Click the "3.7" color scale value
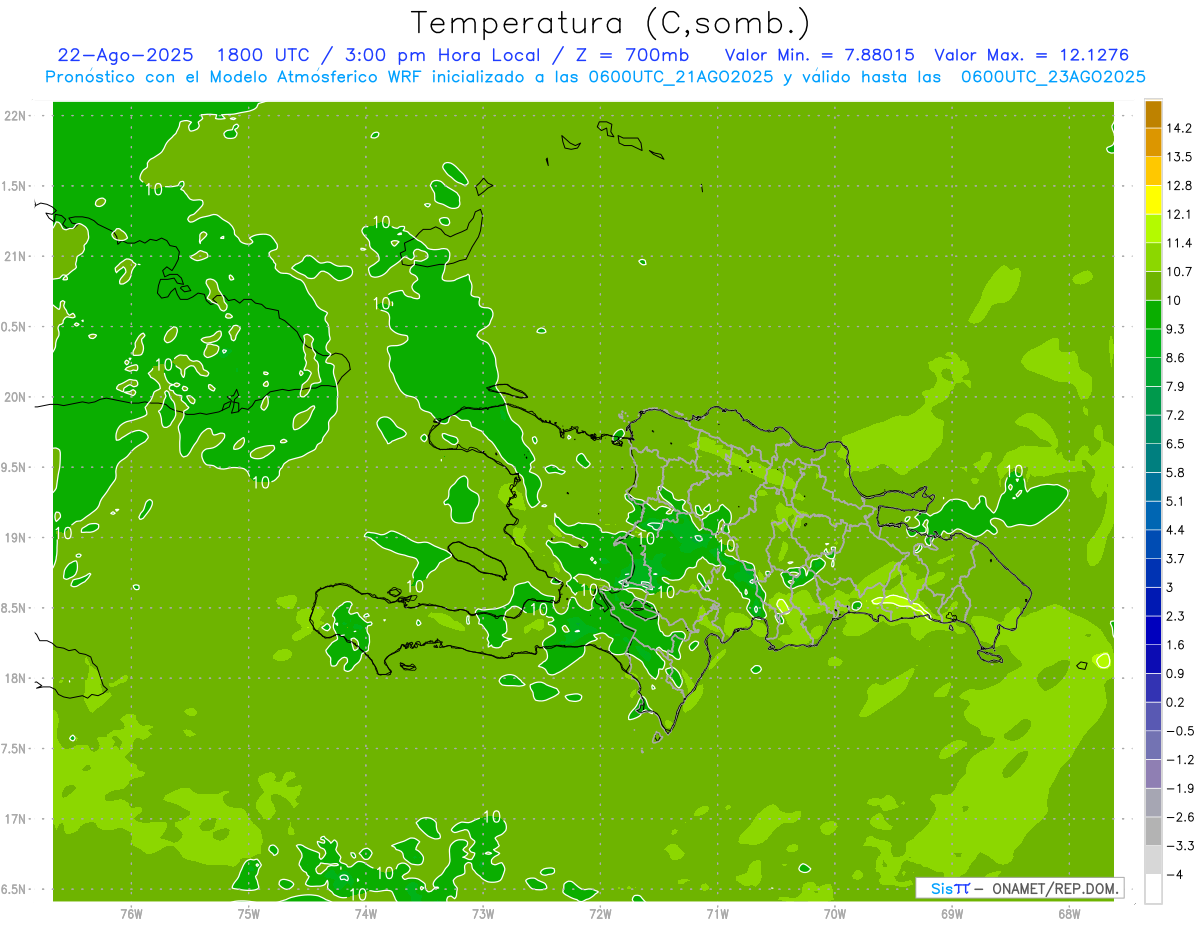The width and height of the screenshot is (1200, 927). (1176, 559)
